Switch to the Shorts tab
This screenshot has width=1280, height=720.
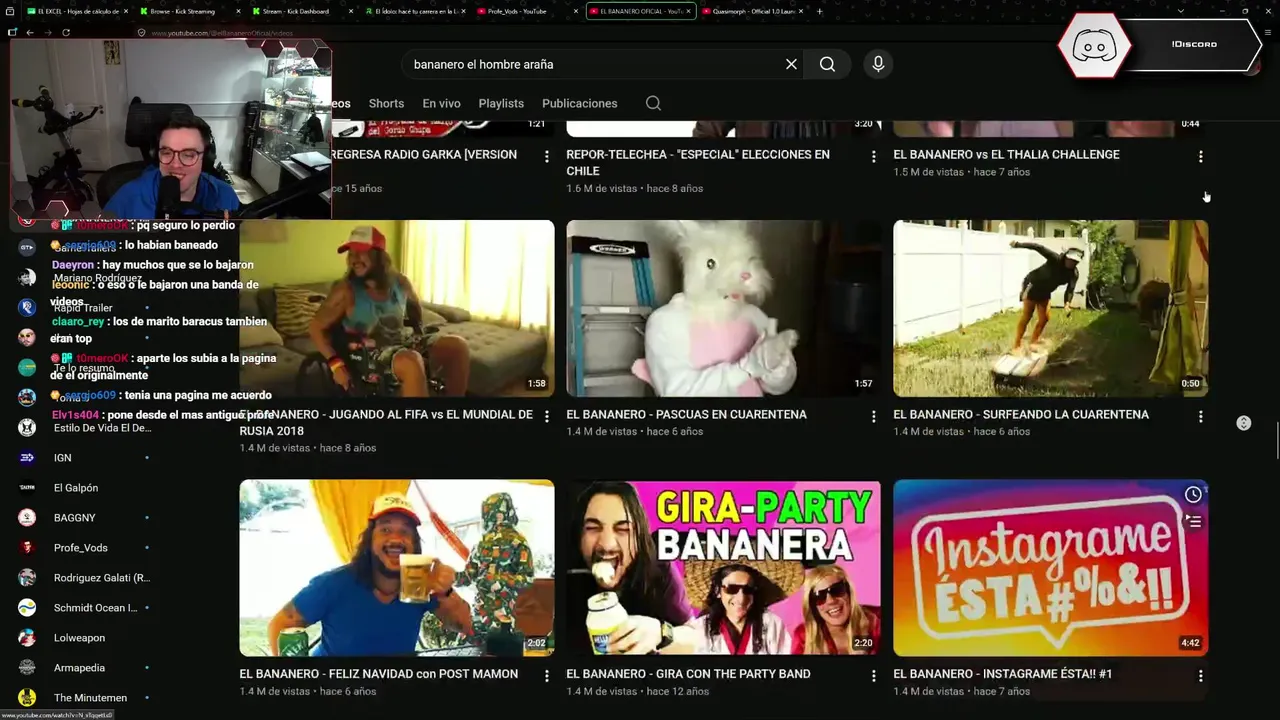[386, 103]
